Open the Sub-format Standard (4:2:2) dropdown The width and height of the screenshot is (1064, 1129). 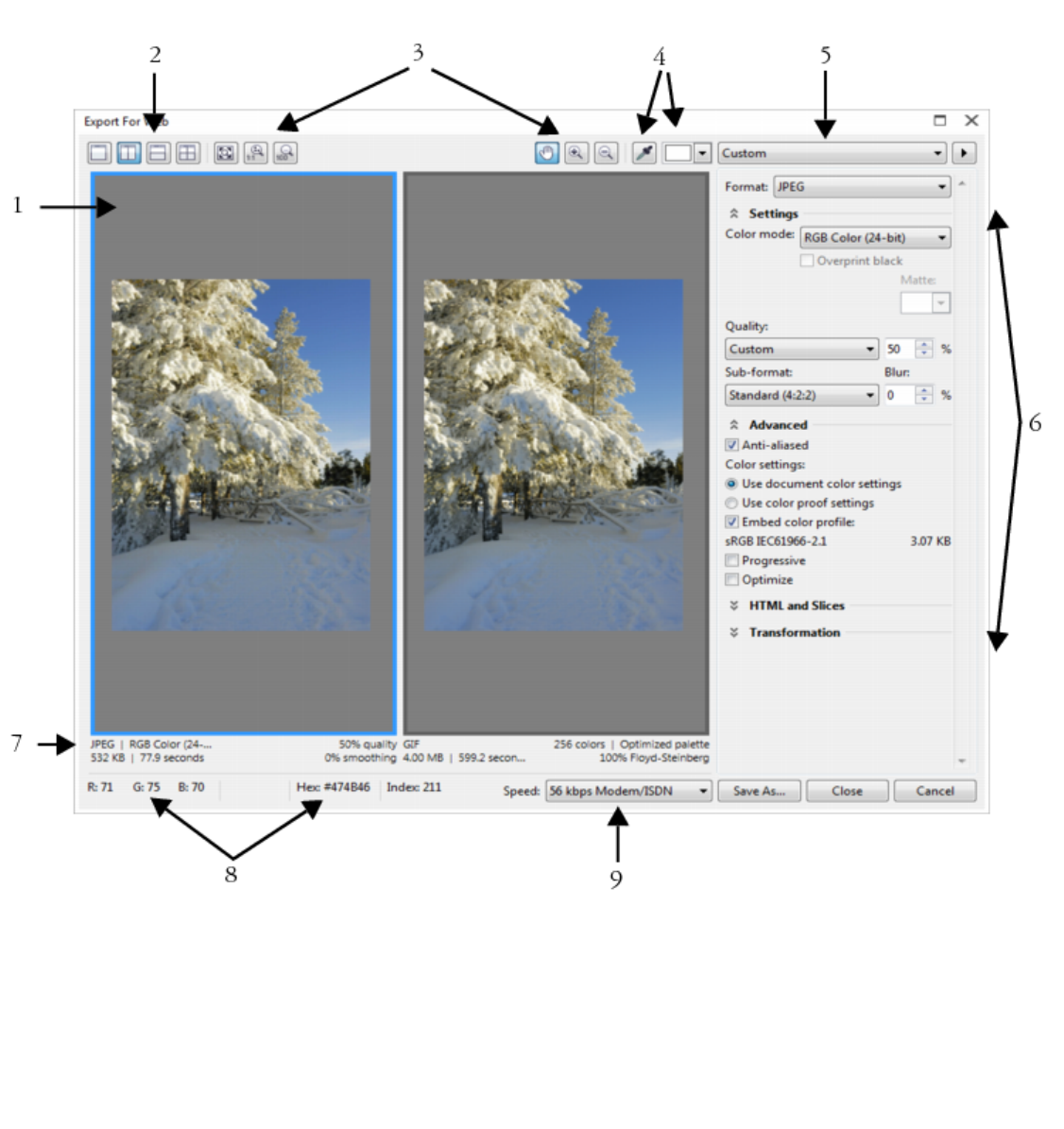coord(801,395)
